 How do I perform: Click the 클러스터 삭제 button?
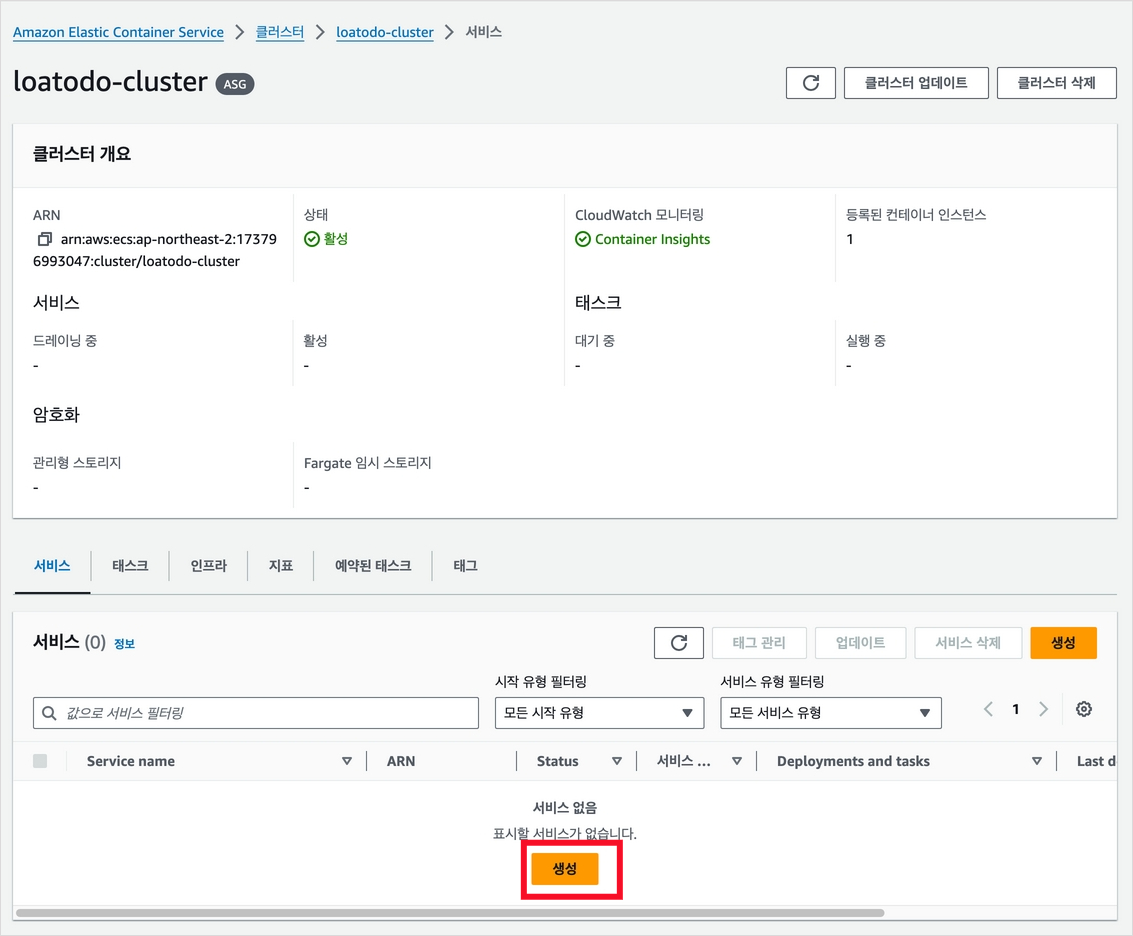[x=1056, y=83]
